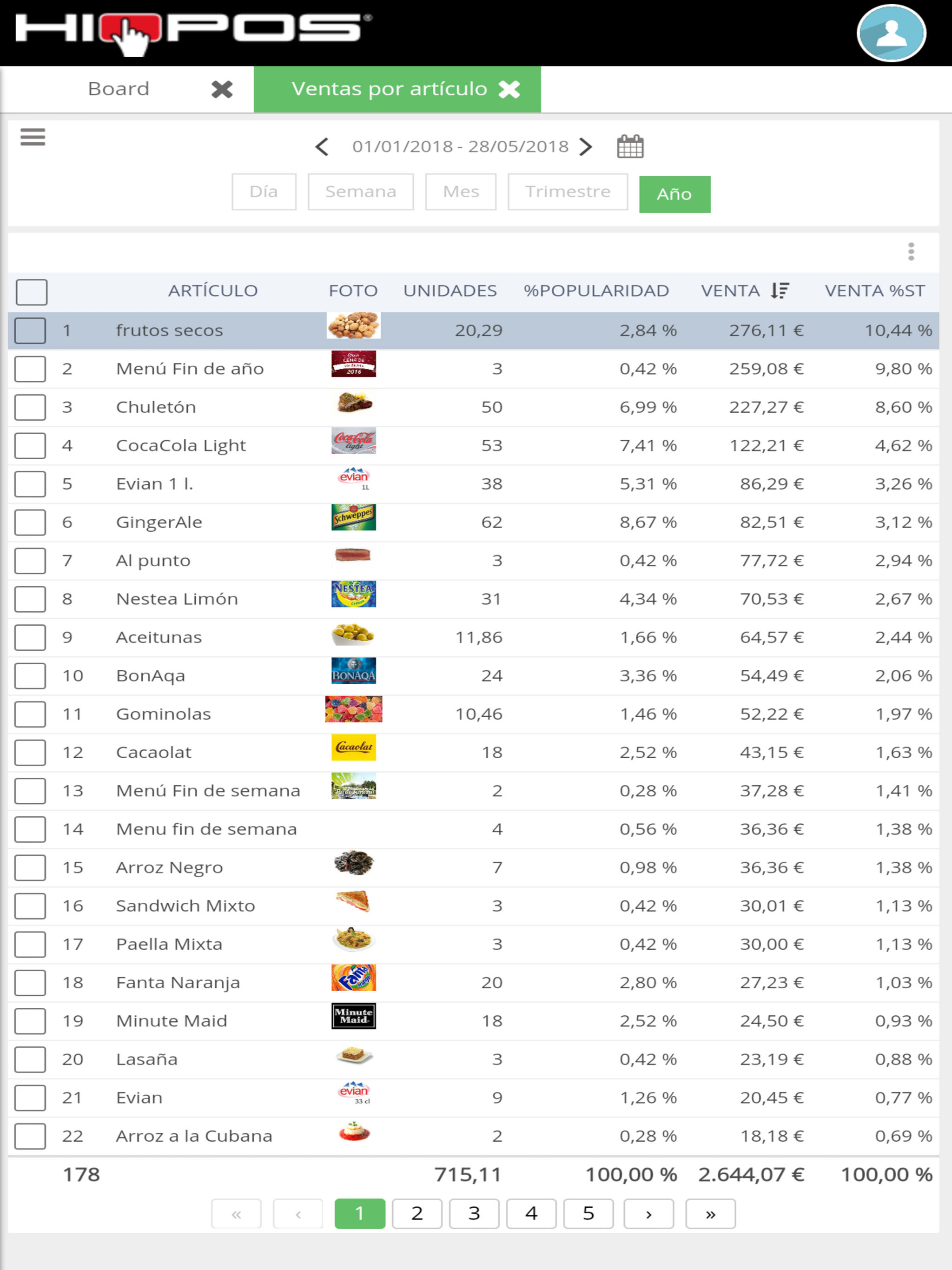Select Mes period filter

click(x=461, y=192)
